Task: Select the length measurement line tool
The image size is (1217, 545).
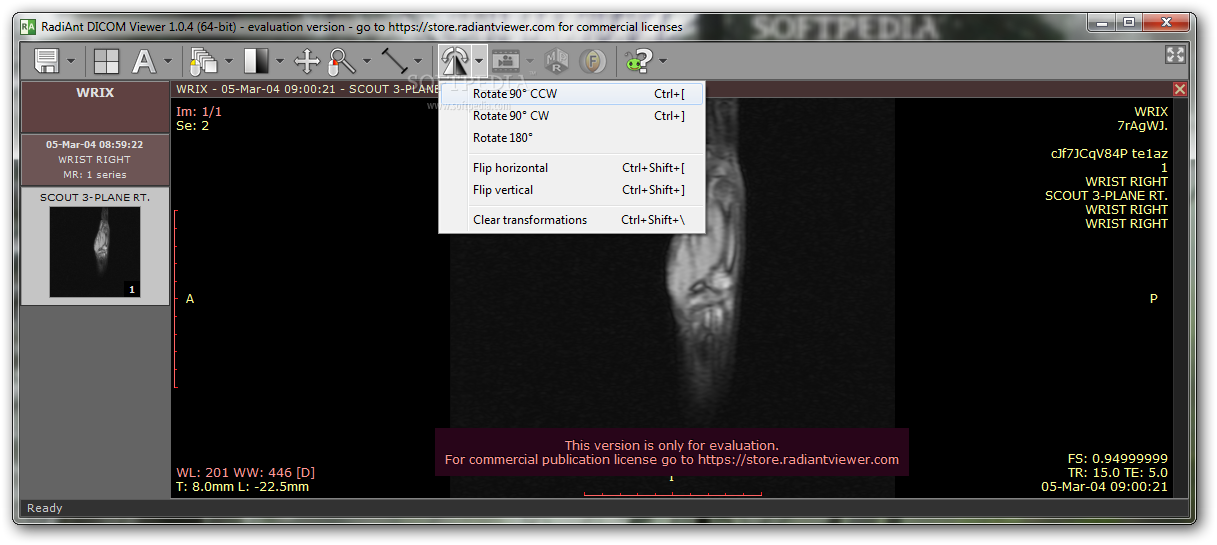Action: click(394, 62)
